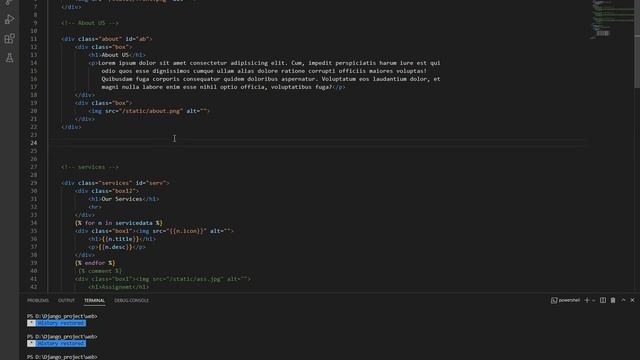Click line number 29 in the gutter

pos(33,183)
